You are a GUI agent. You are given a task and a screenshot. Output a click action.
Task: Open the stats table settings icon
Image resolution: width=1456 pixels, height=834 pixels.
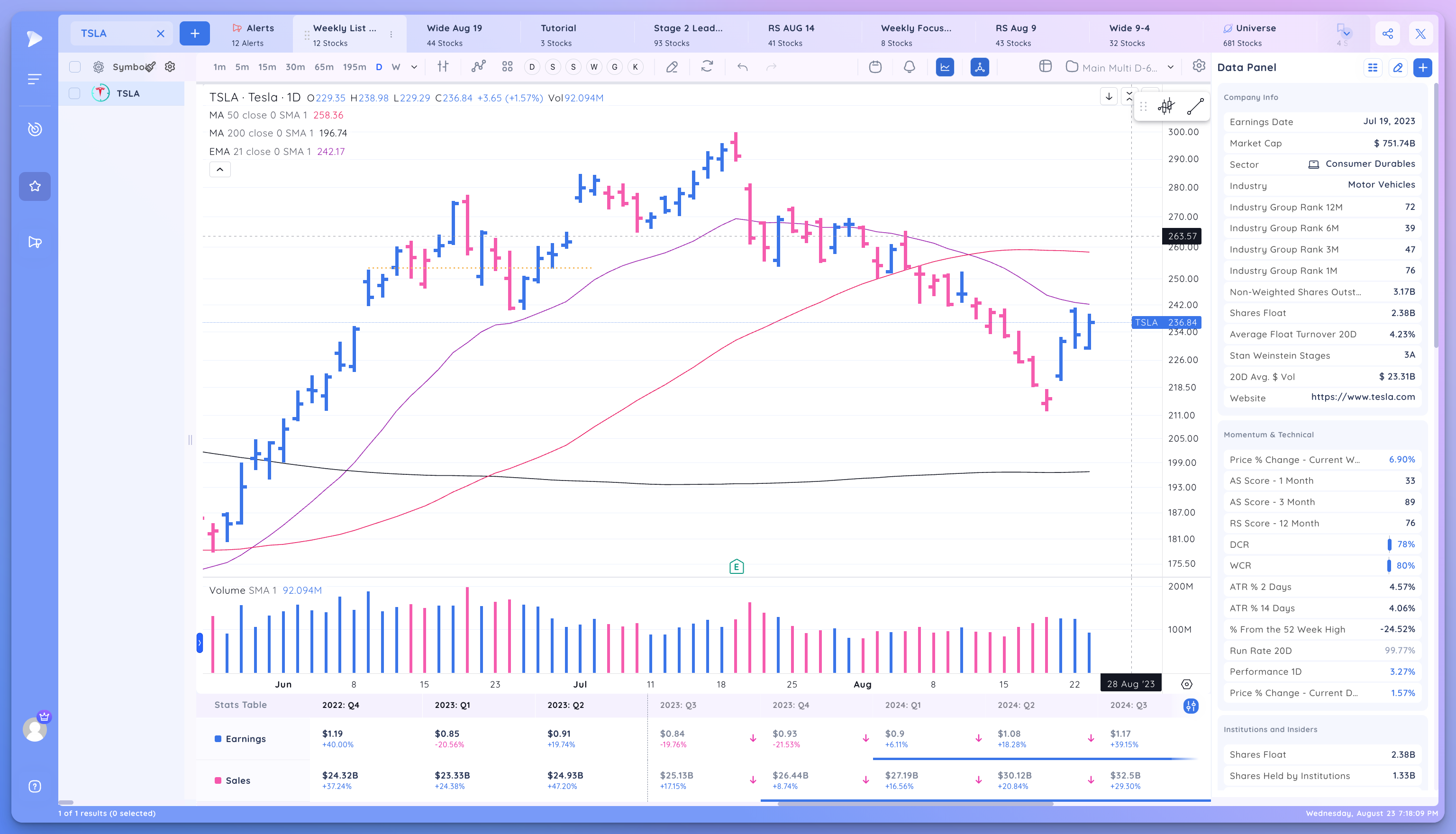pos(1191,706)
